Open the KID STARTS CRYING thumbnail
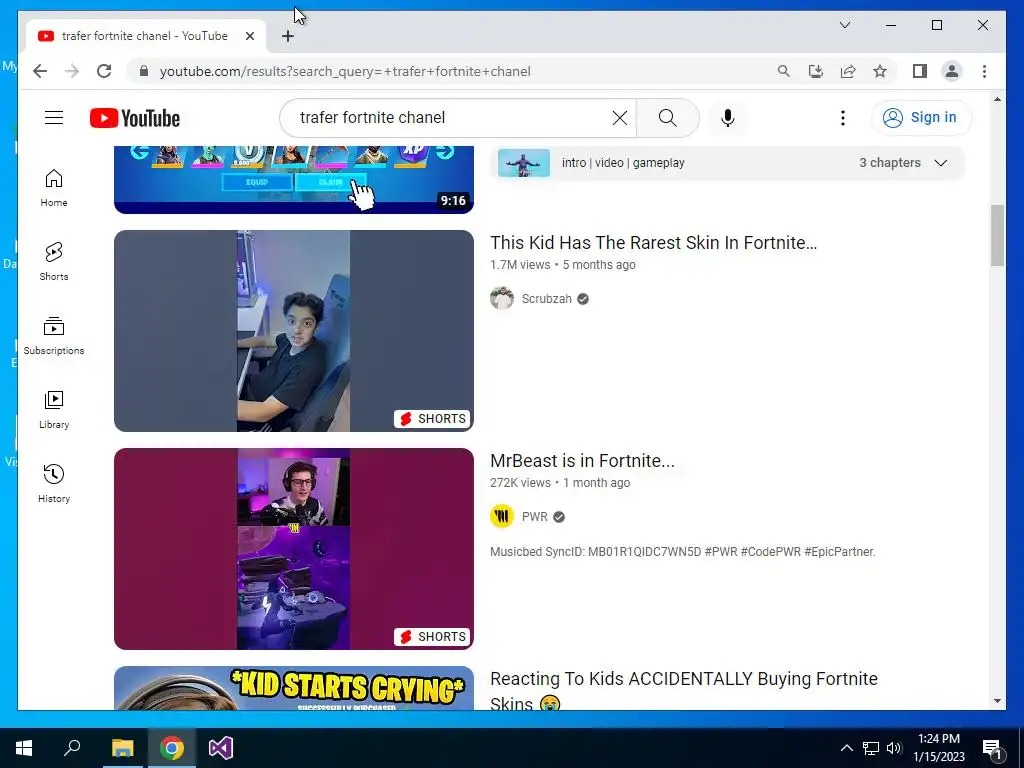The width and height of the screenshot is (1024, 768). [x=294, y=688]
